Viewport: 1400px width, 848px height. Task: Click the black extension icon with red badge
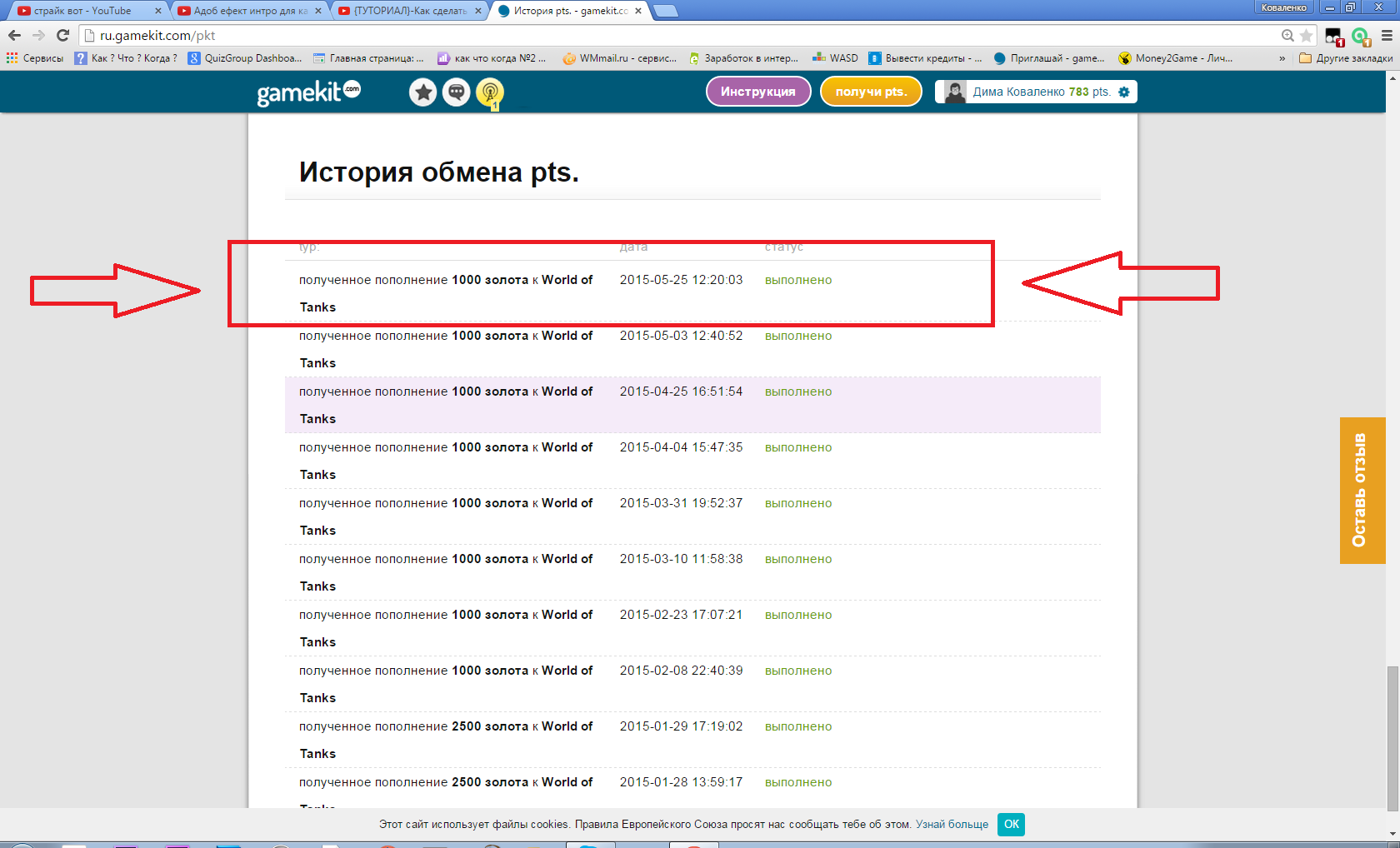[1334, 37]
